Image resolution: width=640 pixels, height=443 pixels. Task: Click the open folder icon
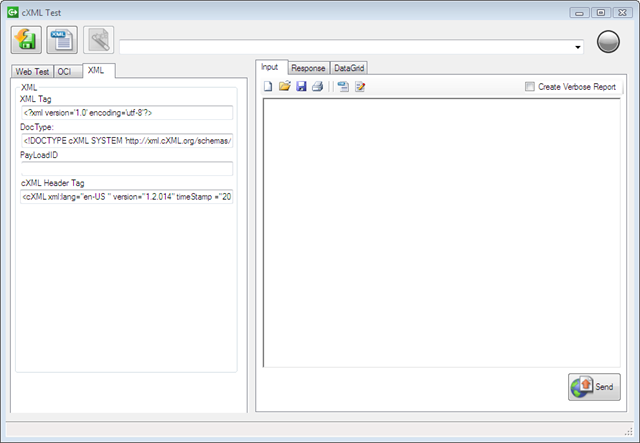284,86
